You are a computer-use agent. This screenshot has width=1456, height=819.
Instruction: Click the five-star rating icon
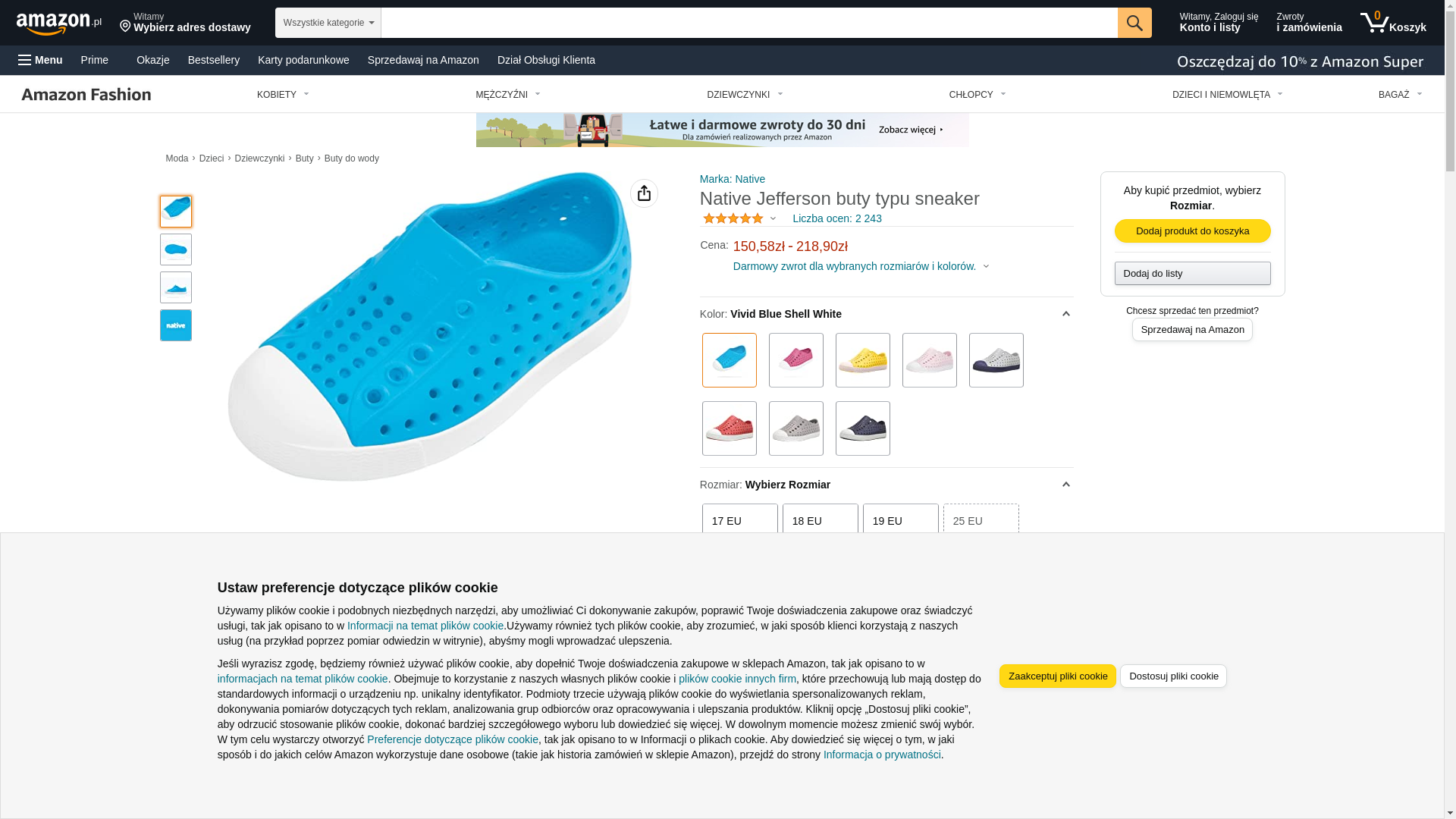click(733, 218)
